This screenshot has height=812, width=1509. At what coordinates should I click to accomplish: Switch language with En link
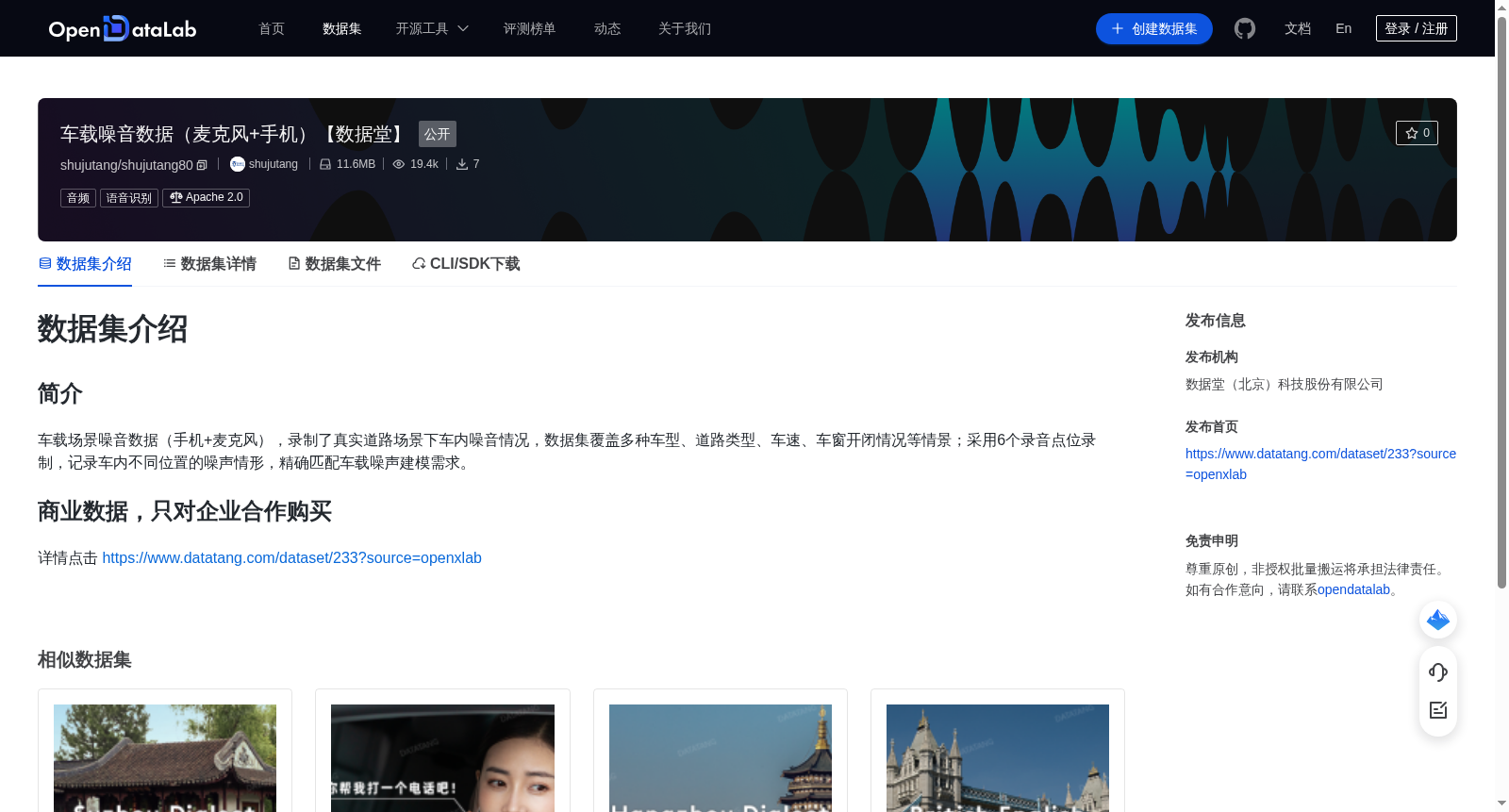pos(1343,28)
